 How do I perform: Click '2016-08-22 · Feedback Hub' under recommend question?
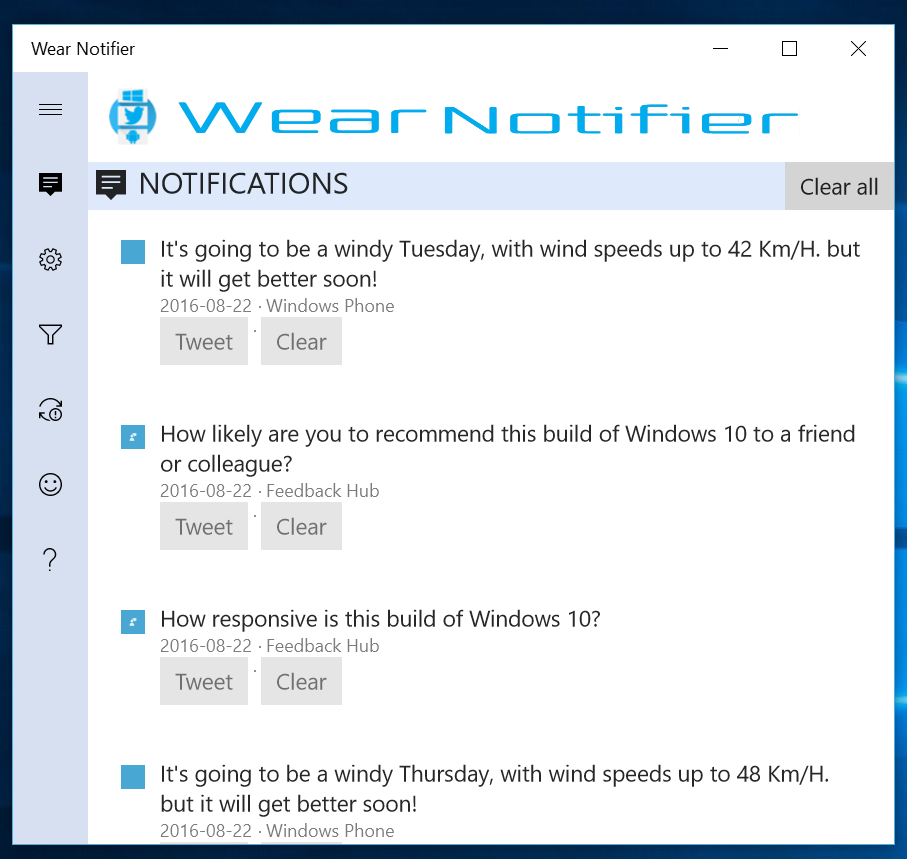(x=270, y=491)
